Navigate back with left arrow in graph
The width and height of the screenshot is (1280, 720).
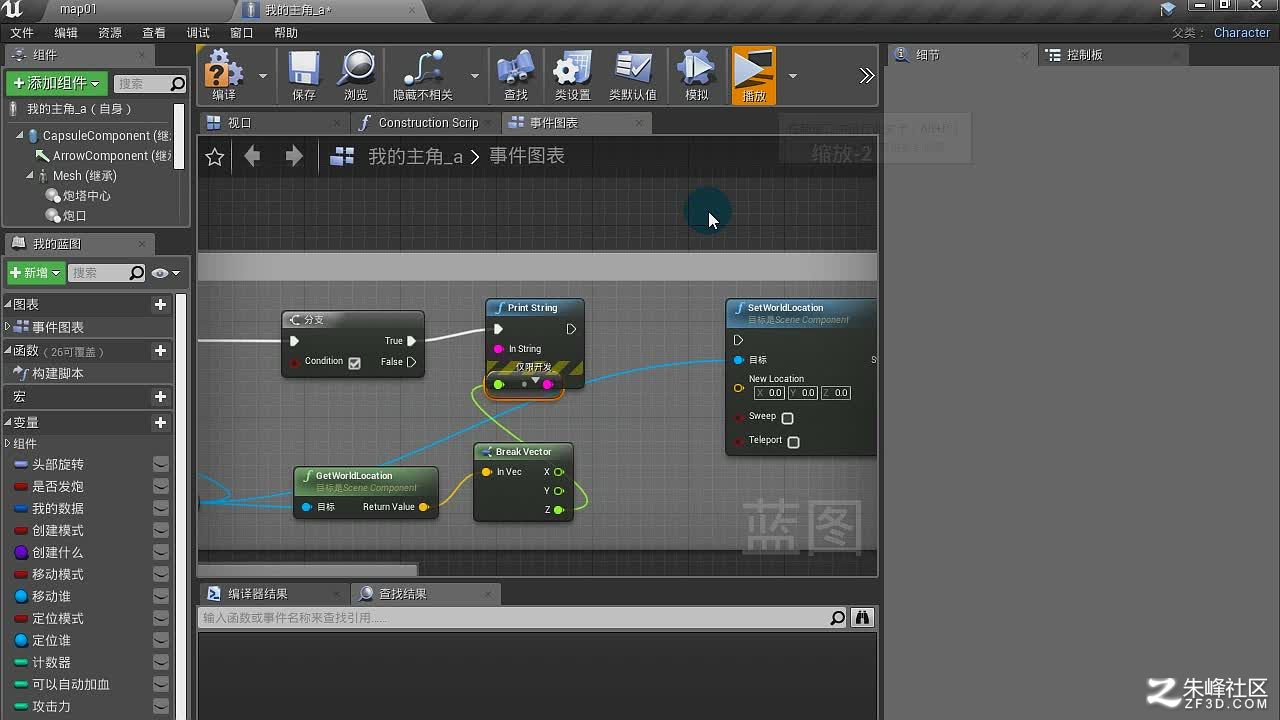pos(252,156)
